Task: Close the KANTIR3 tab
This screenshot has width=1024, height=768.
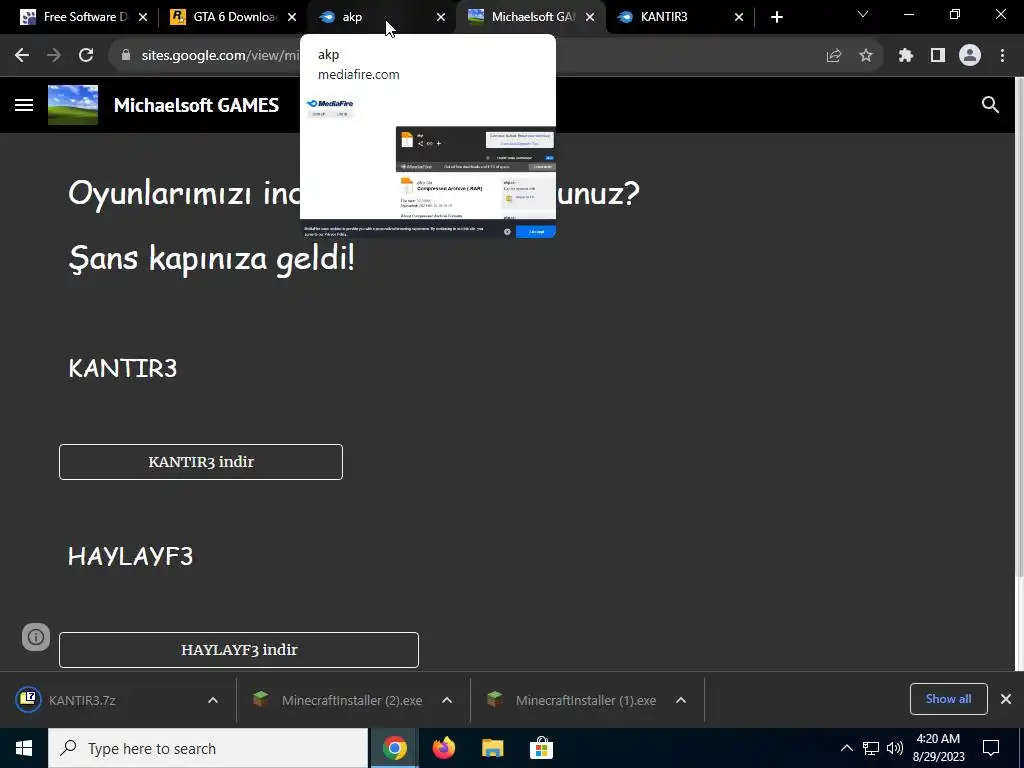Action: pos(739,17)
